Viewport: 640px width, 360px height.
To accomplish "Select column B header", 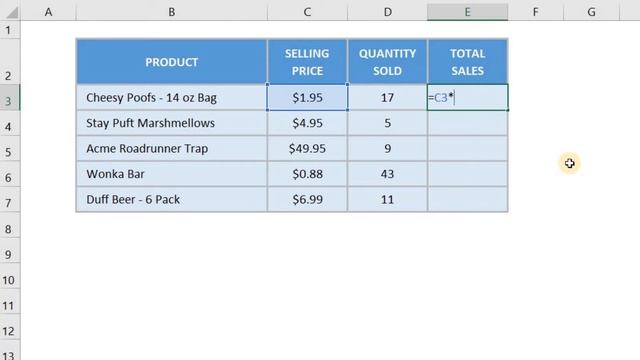I will pos(171,12).
